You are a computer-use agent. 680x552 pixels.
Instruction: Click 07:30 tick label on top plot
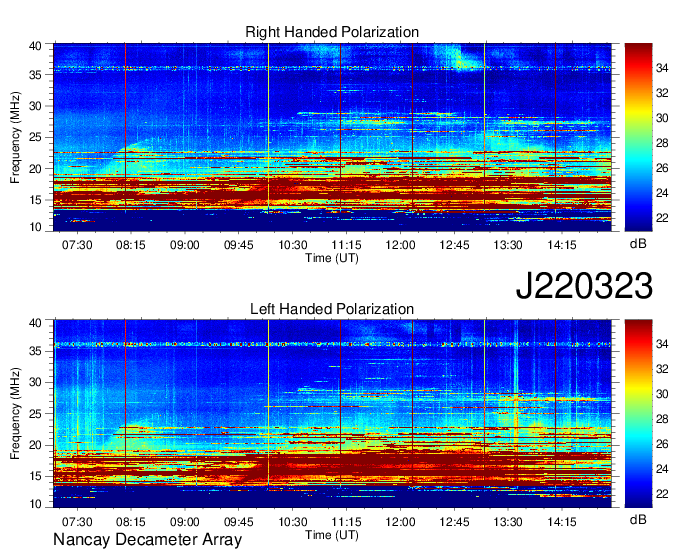[x=77, y=245]
